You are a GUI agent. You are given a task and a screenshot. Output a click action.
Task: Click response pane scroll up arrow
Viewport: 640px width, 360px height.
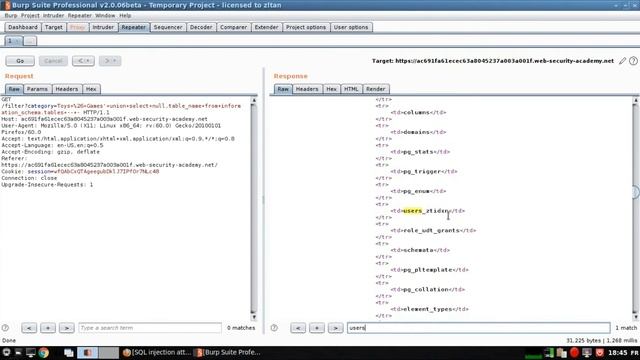click(636, 100)
